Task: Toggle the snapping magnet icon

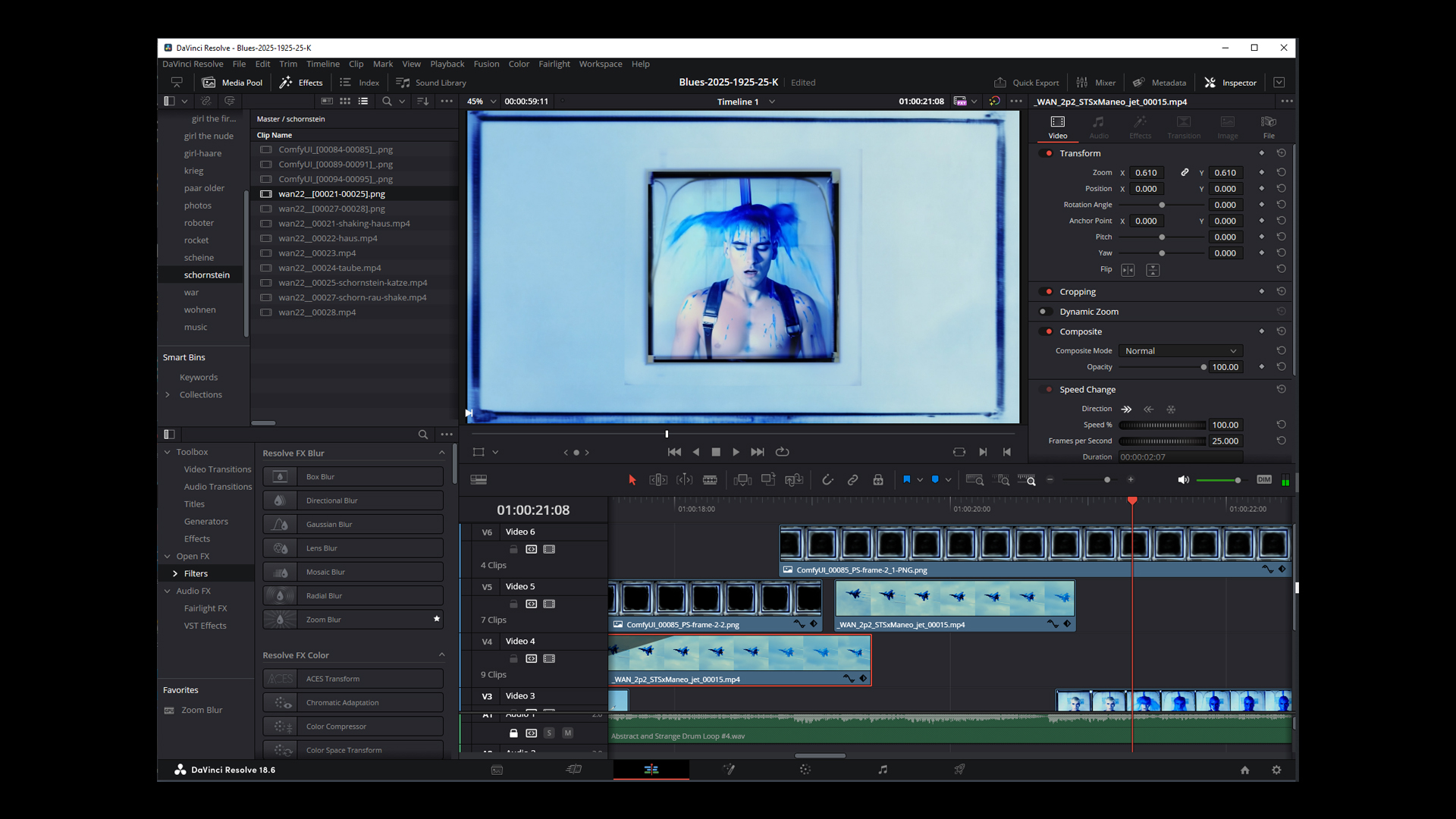Action: [827, 480]
